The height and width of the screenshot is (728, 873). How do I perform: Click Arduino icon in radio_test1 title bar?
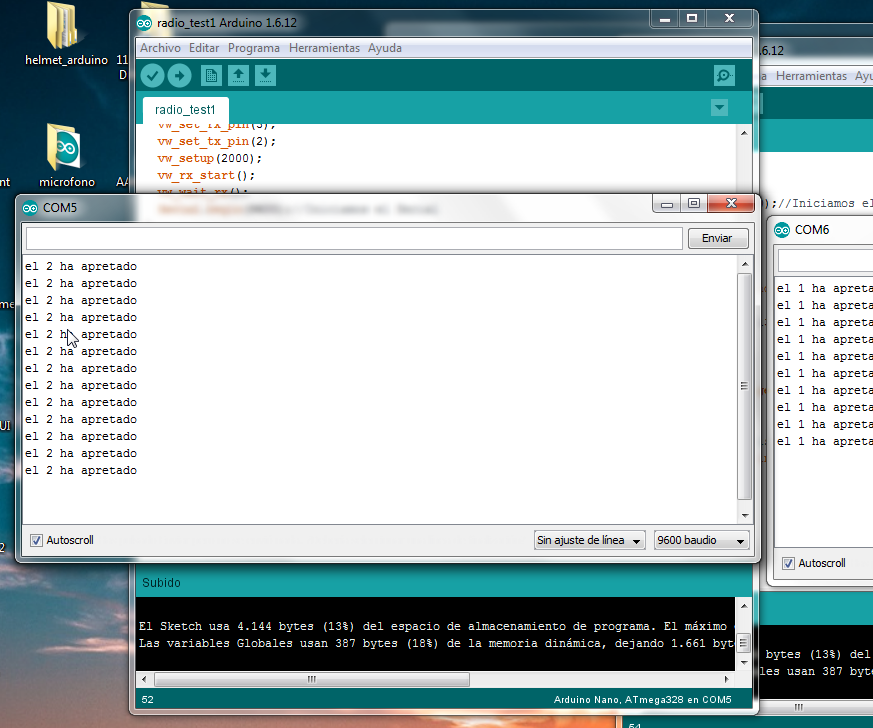pyautogui.click(x=144, y=23)
